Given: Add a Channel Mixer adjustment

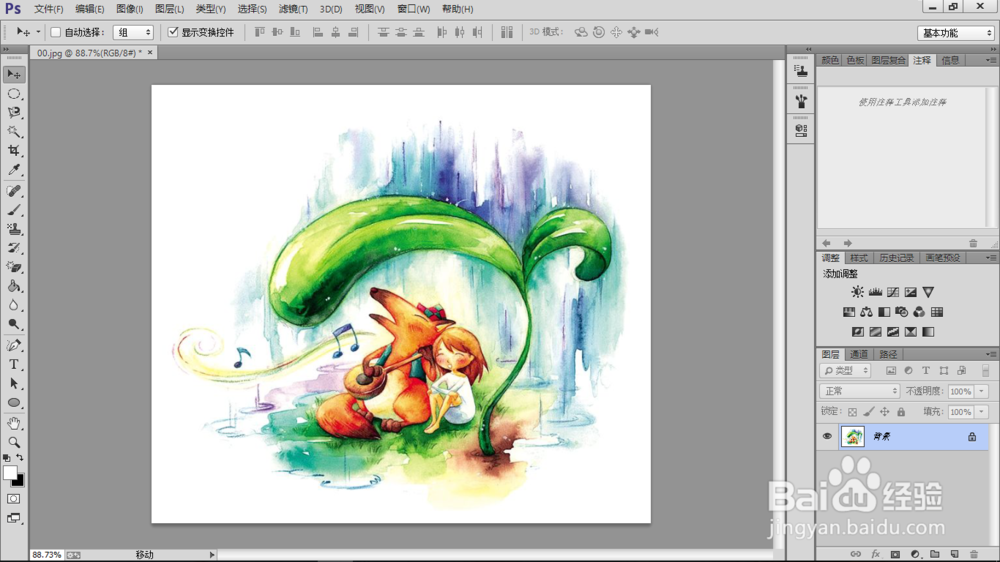Looking at the screenshot, I should coord(919,312).
